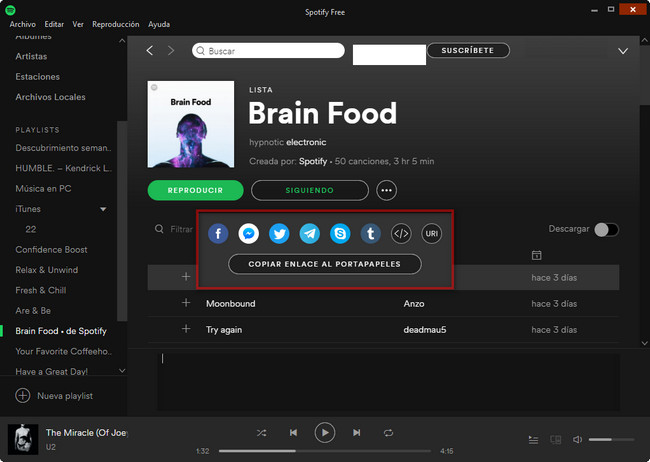Viewport: 650px width, 462px height.
Task: Click the U2 now-playing album thumbnail
Action: (x=23, y=439)
